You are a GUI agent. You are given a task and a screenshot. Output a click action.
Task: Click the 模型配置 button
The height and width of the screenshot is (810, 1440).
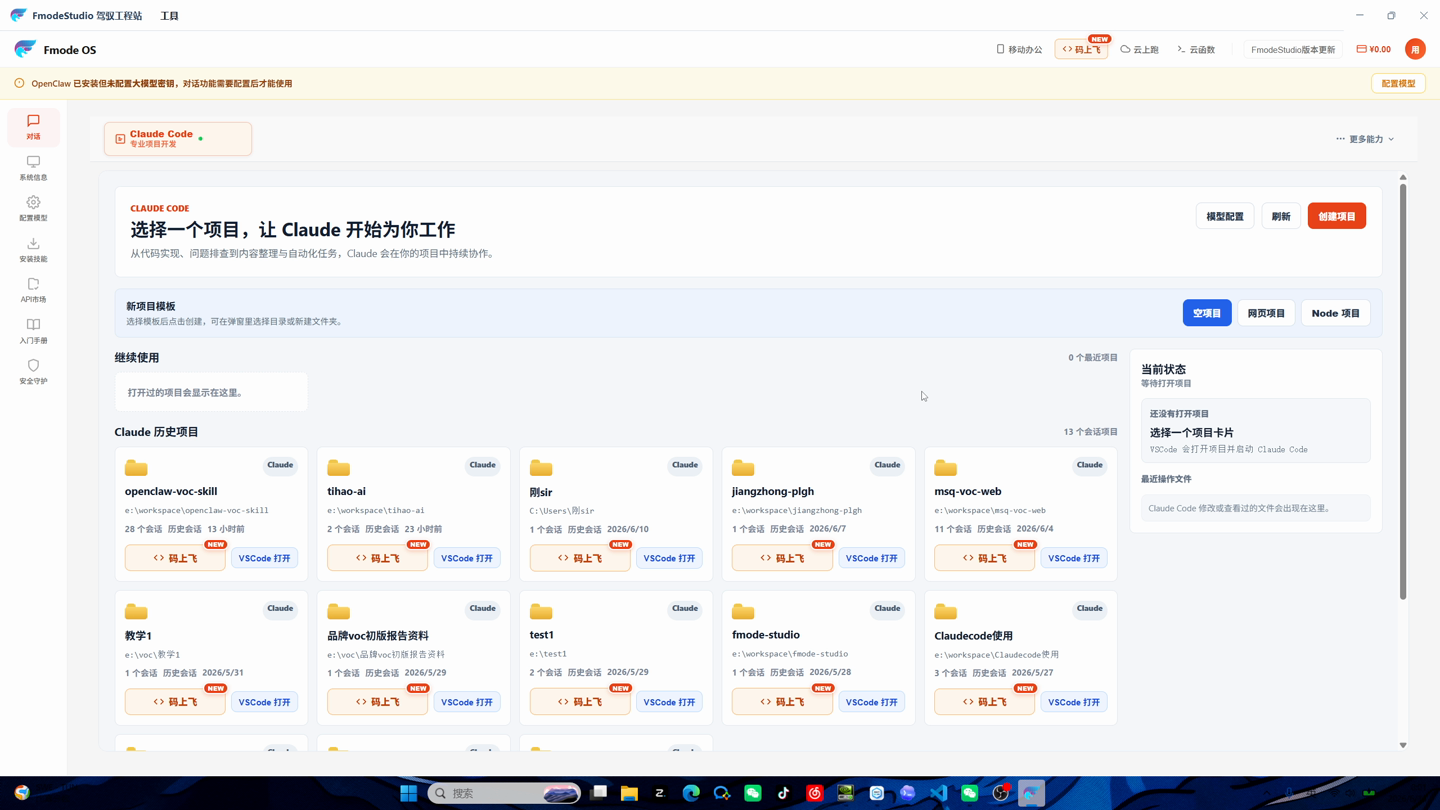tap(1225, 216)
